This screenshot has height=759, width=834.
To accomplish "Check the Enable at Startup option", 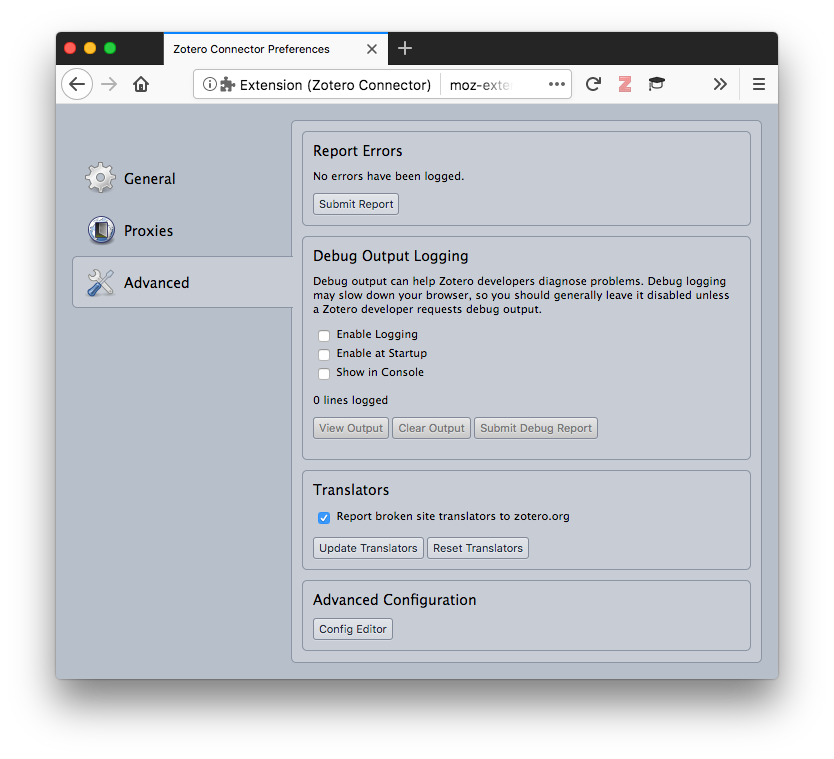I will pos(324,354).
